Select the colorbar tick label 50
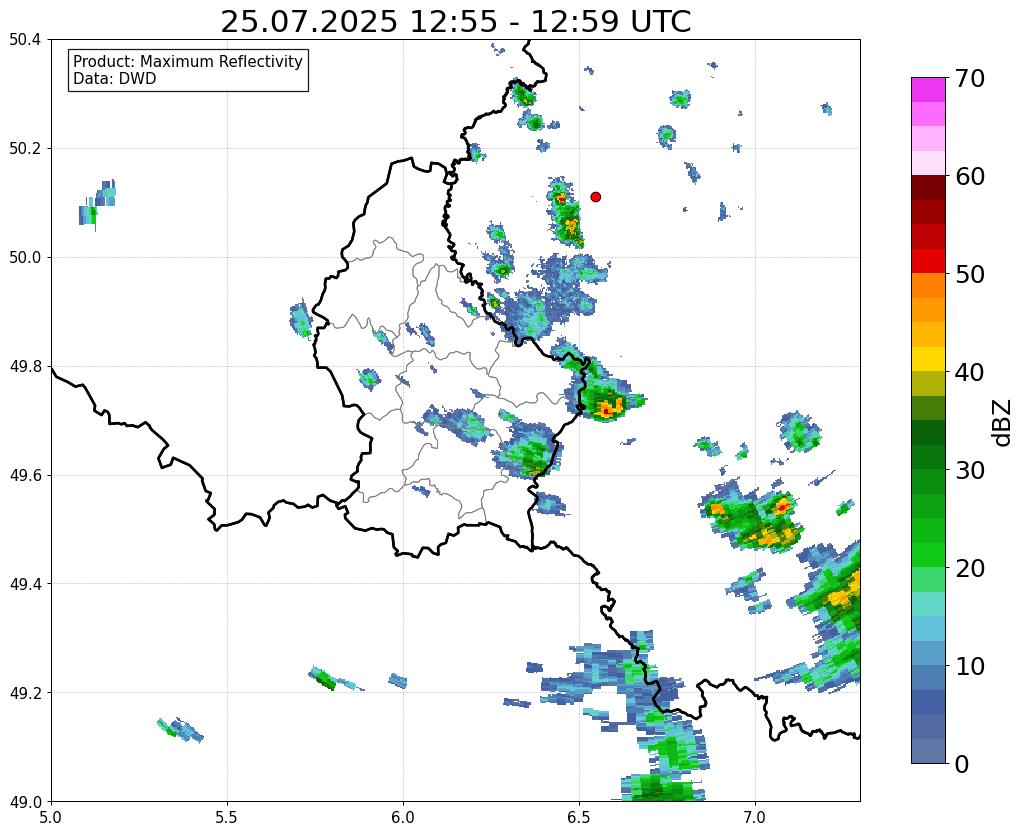Image resolution: width=1023 pixels, height=834 pixels. [x=969, y=274]
